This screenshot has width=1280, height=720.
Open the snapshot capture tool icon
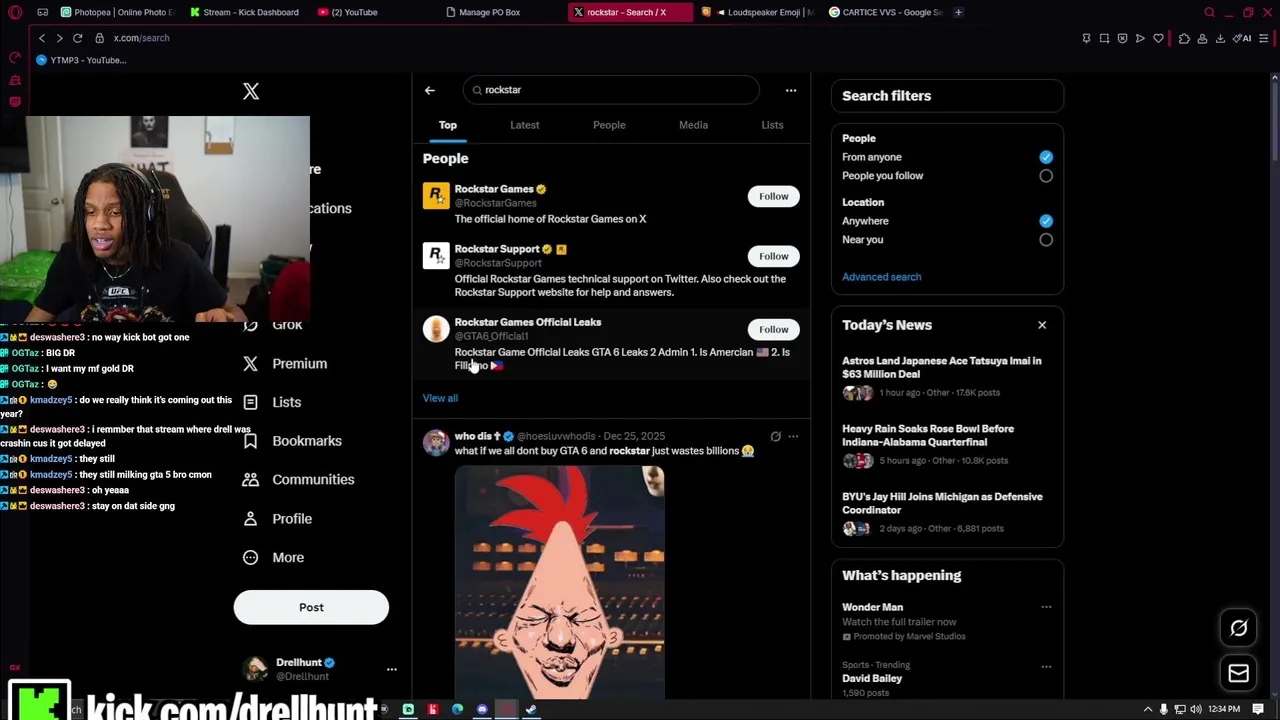(x=1104, y=38)
